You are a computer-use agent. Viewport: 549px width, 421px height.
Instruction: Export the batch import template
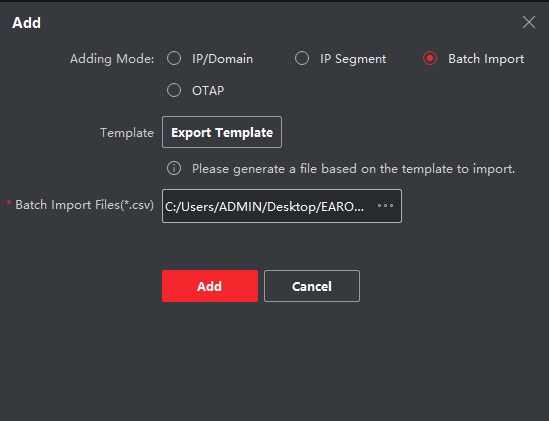(222, 132)
